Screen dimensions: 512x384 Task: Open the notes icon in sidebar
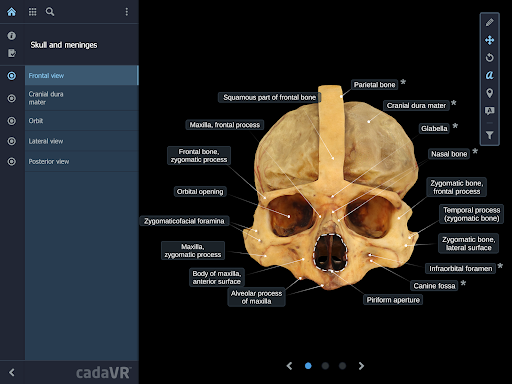pos(12,53)
